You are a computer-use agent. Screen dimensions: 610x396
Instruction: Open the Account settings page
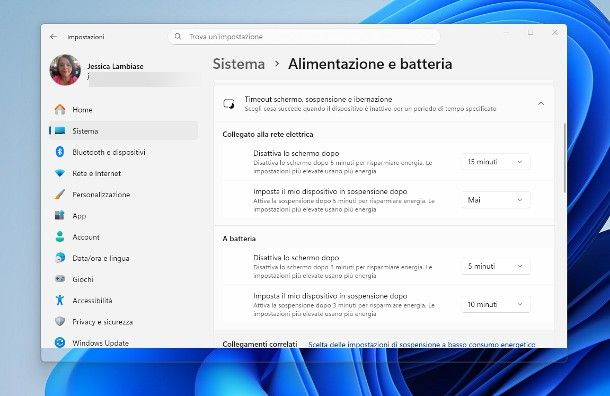[124, 237]
